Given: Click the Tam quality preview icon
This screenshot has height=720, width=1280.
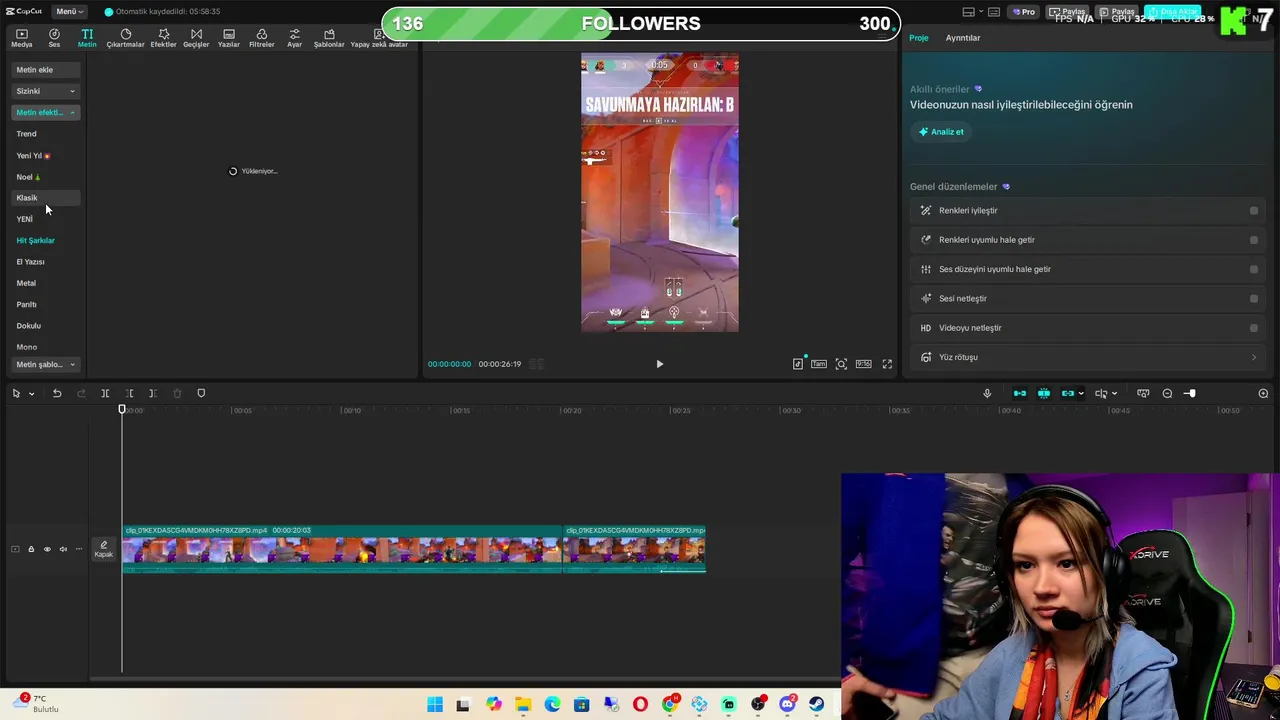Looking at the screenshot, I should (819, 364).
